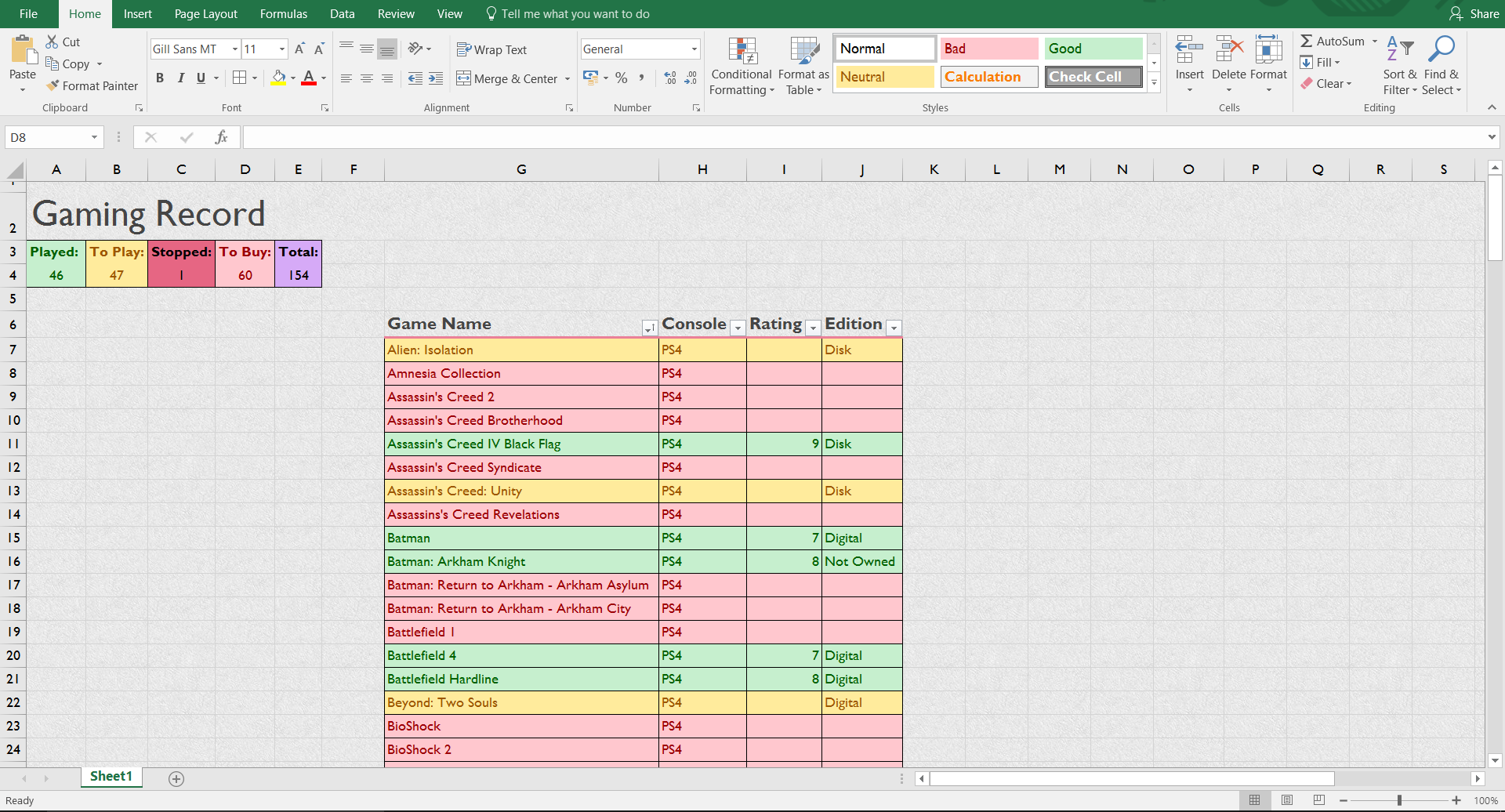The image size is (1505, 812).
Task: Click the Insert Function fx icon
Action: click(x=221, y=137)
